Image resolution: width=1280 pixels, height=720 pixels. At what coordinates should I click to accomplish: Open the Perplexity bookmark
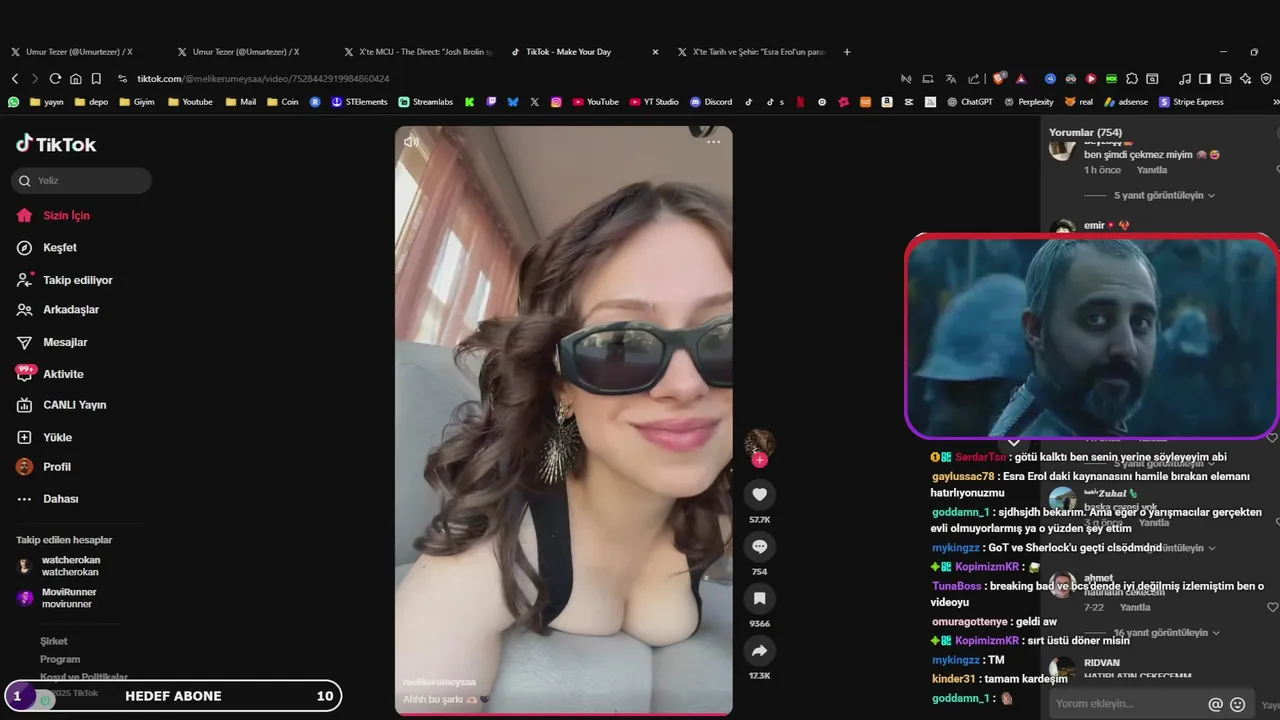click(1028, 101)
